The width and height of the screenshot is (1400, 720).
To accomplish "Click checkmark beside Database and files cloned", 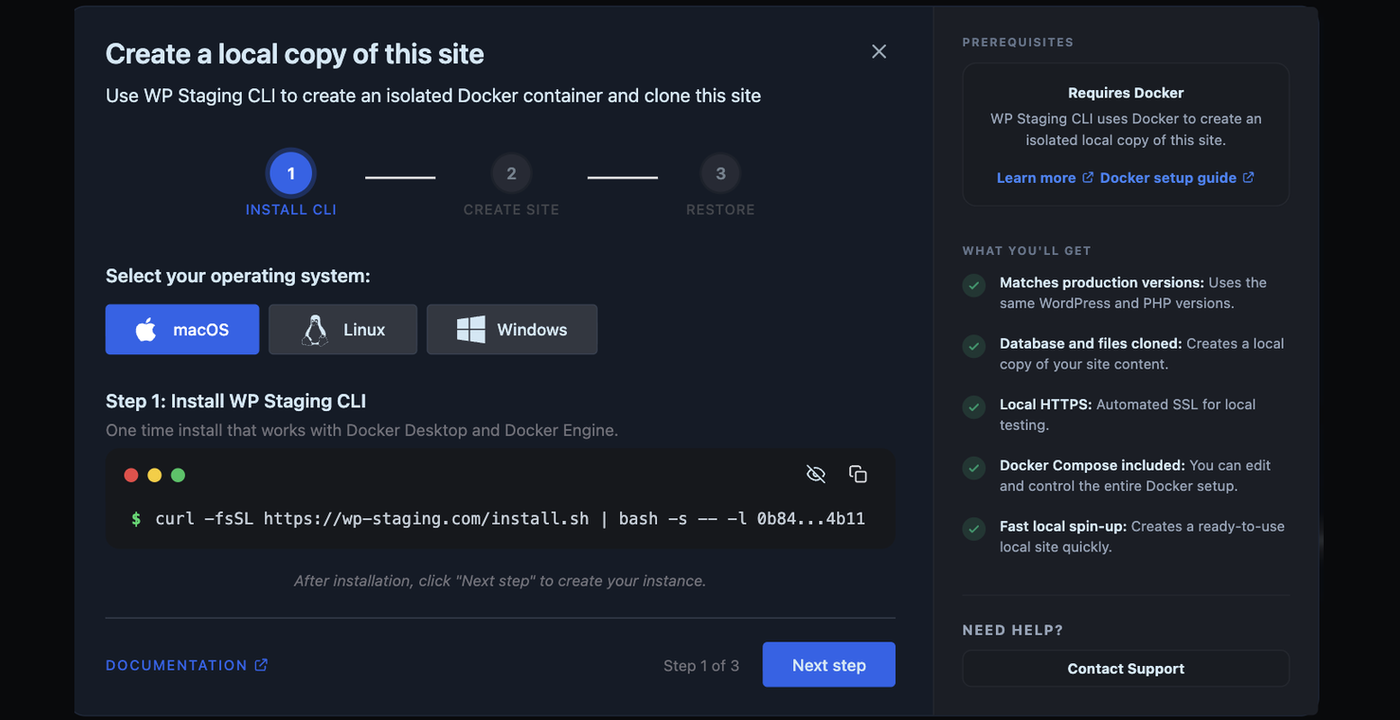I will [974, 346].
